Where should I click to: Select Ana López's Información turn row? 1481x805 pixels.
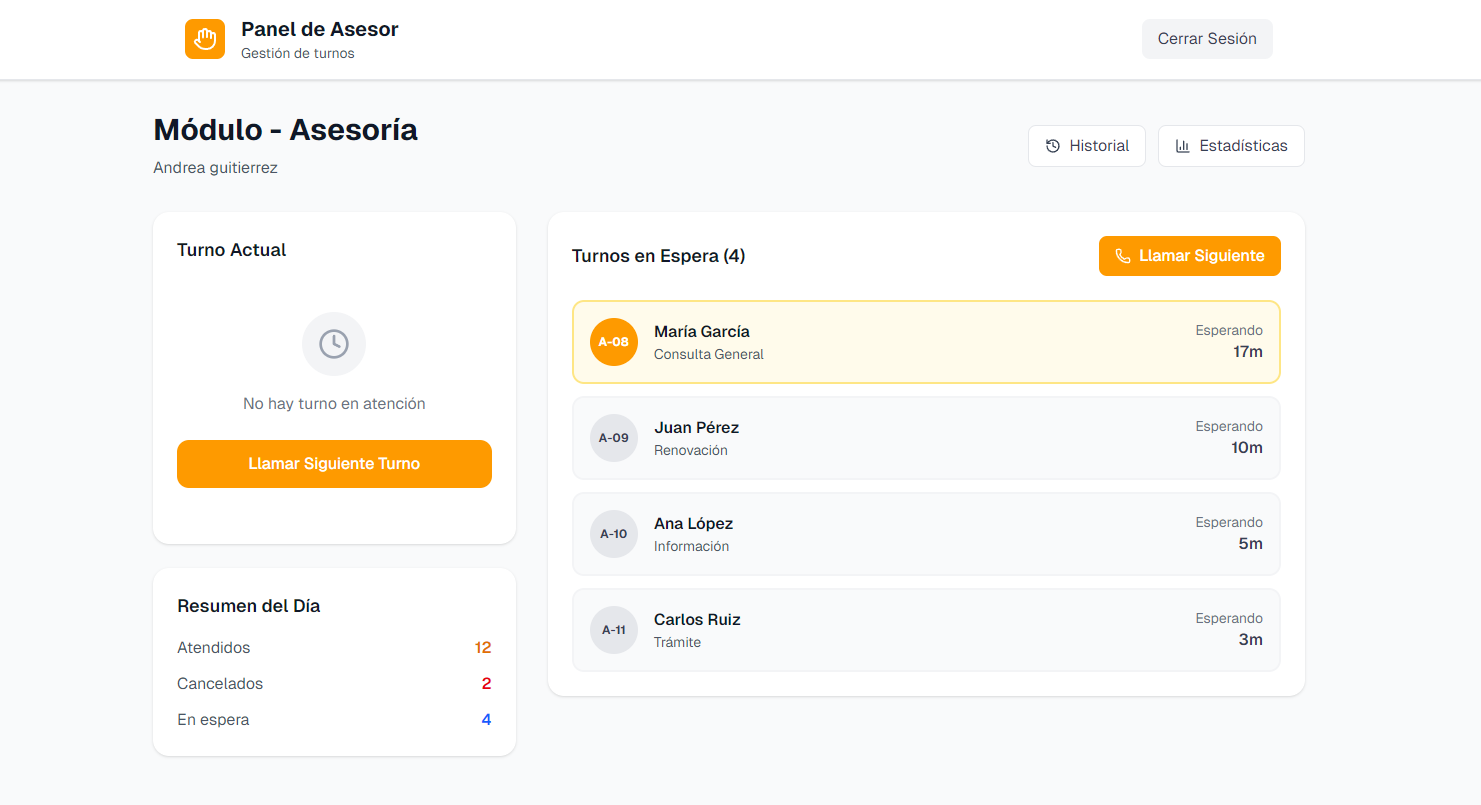pyautogui.click(x=926, y=534)
